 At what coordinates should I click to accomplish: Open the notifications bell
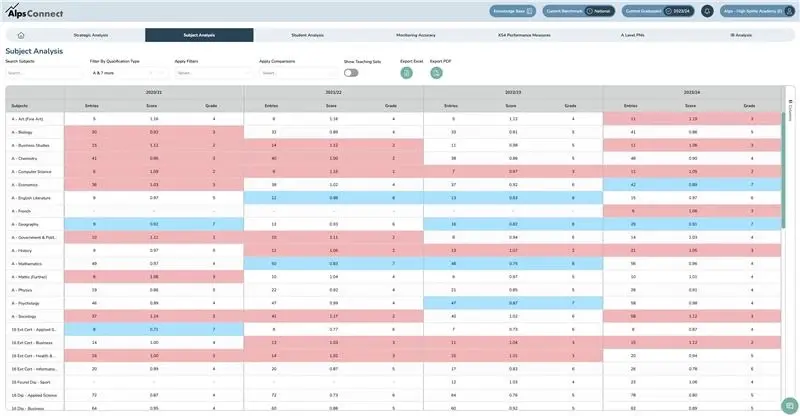point(708,11)
